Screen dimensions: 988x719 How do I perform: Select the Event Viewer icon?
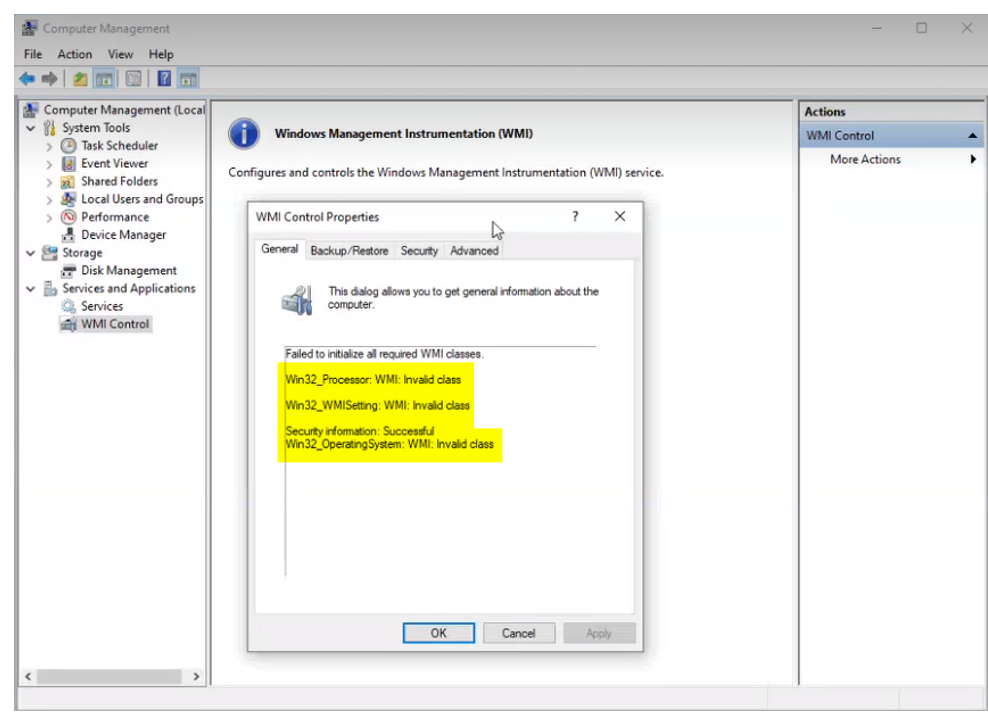coord(68,164)
